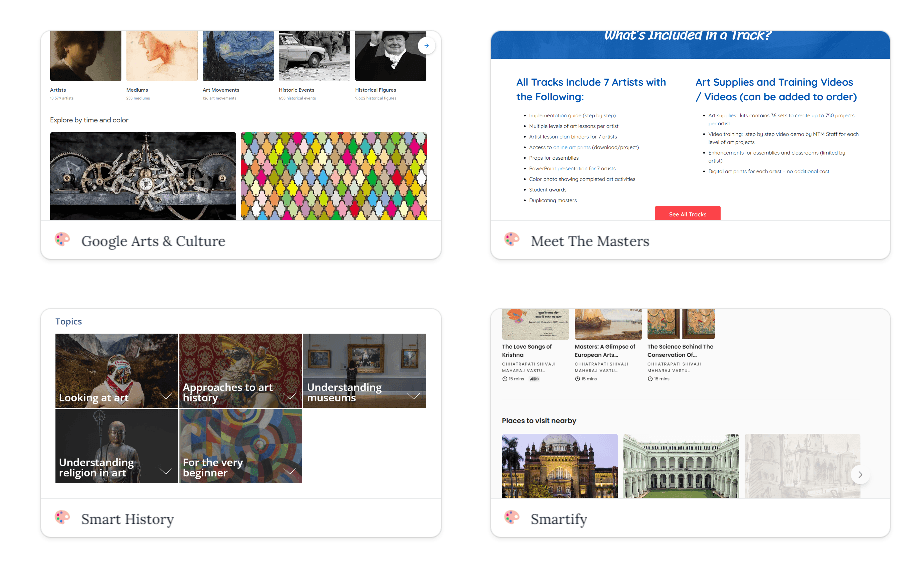Screen dimensions: 920x566
Task: Select the clockwork gears explore-by-time image
Action: coord(143,176)
